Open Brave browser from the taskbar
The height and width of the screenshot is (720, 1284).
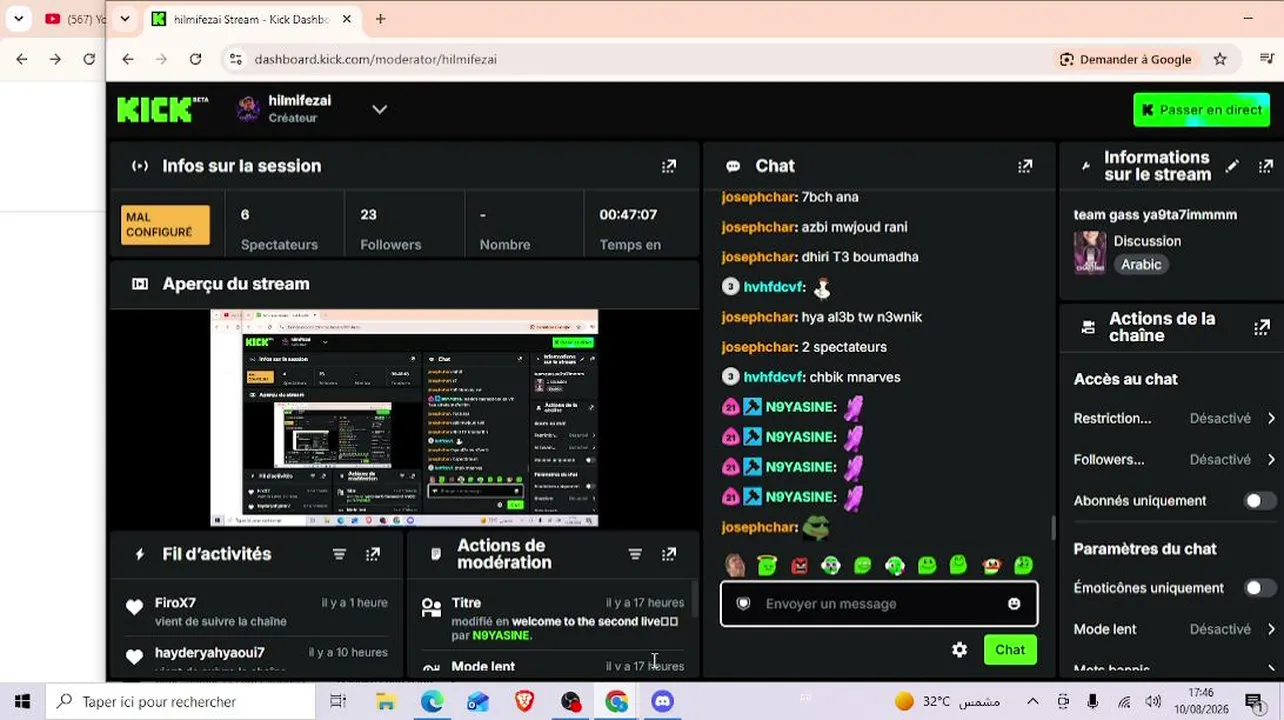524,702
